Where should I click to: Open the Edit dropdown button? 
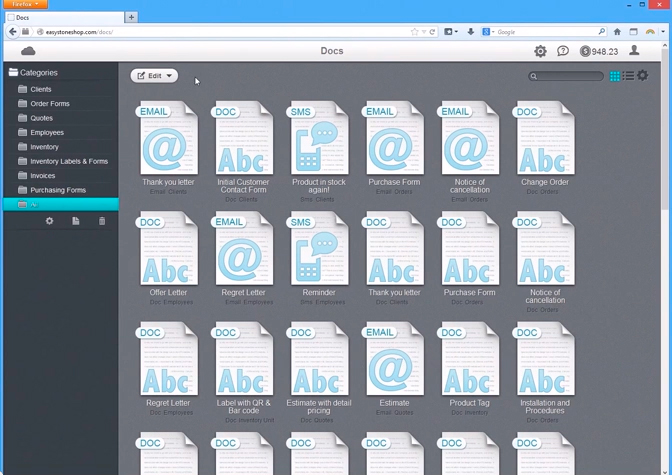[x=154, y=76]
